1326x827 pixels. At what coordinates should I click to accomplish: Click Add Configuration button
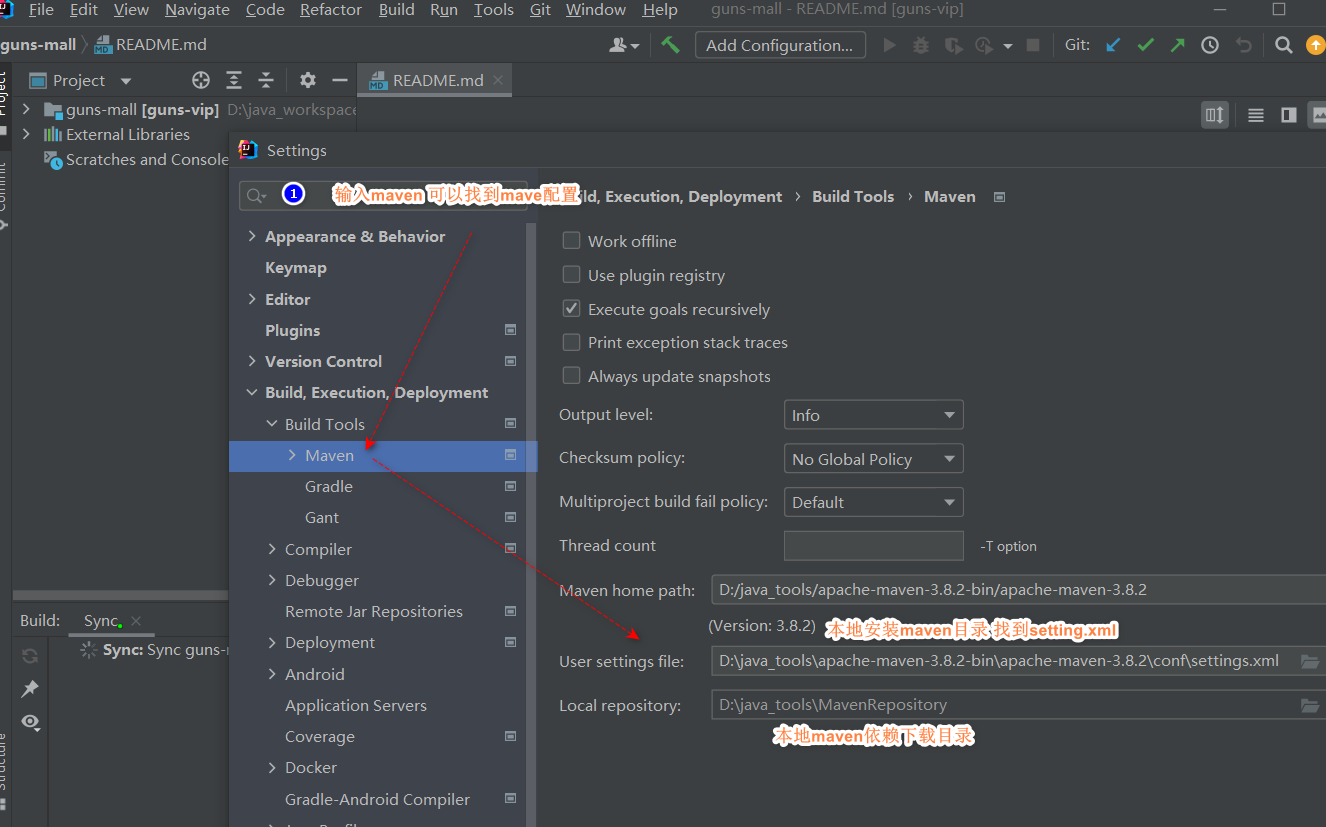tap(779, 45)
